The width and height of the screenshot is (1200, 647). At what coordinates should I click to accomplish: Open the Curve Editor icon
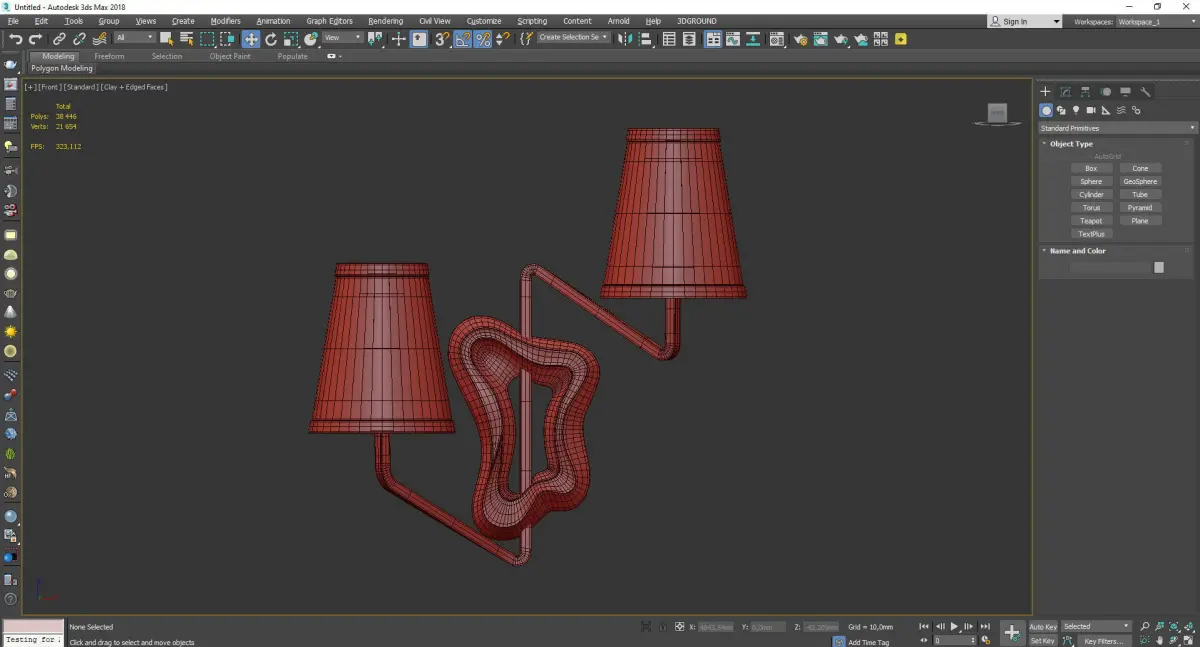(733, 39)
